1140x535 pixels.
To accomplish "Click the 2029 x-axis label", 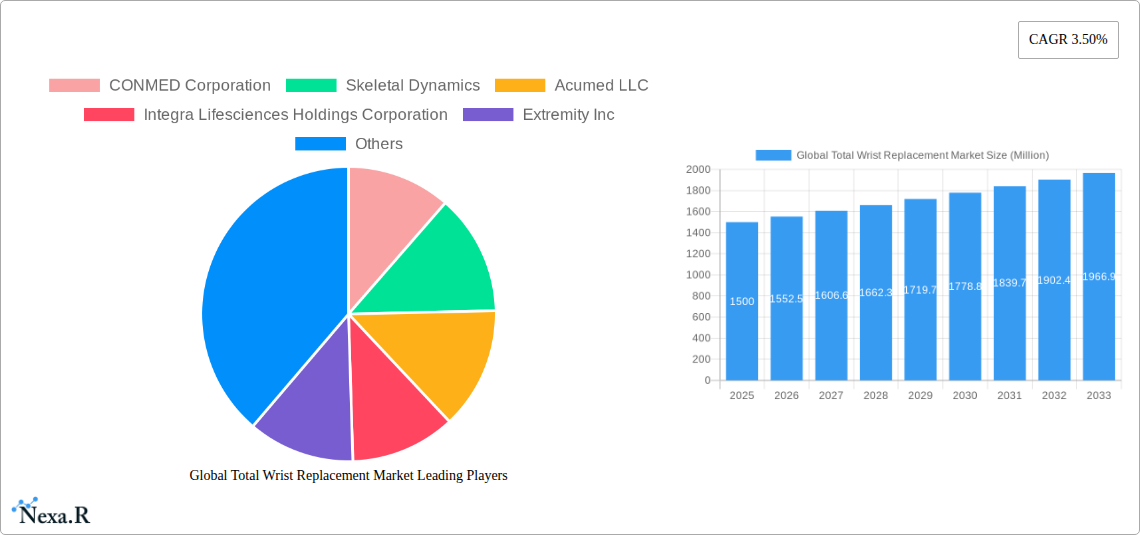I will [920, 395].
